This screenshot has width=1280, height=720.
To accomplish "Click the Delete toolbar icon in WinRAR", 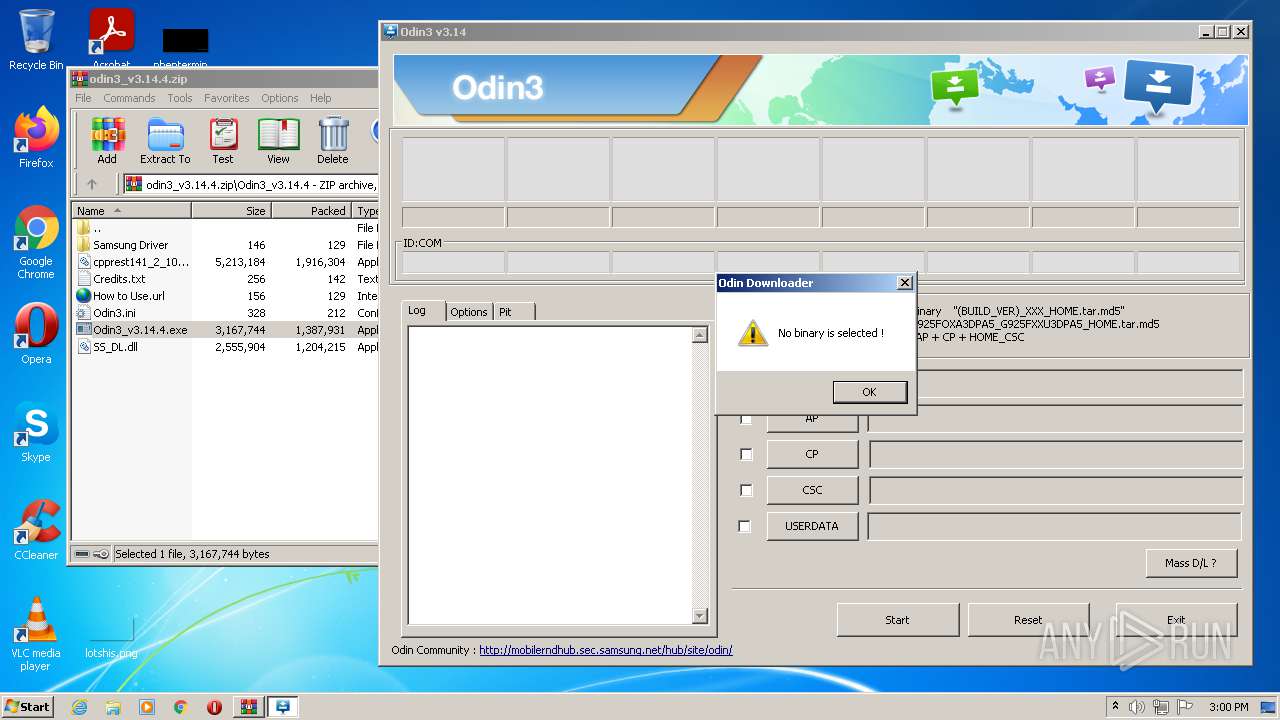I will tap(333, 141).
